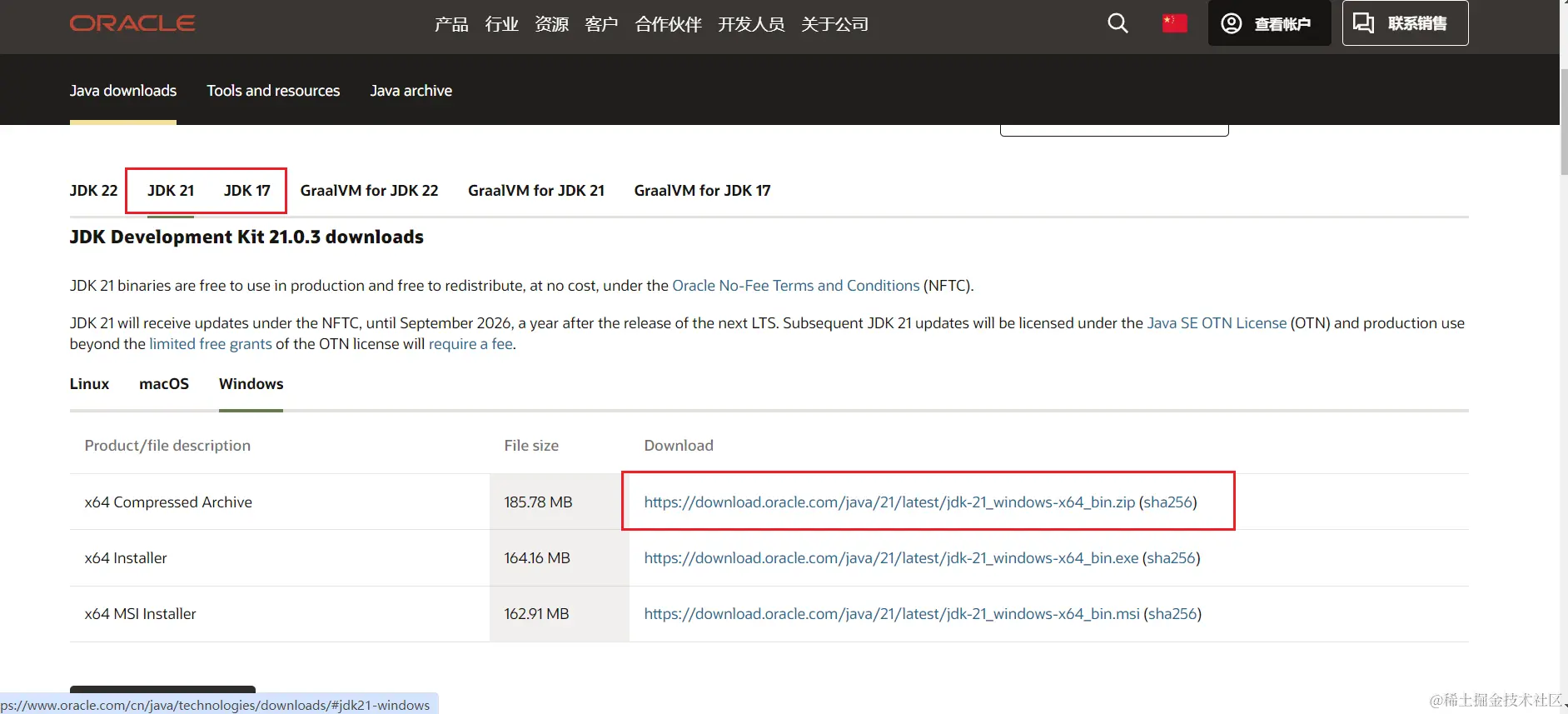Screen dimensions: 1568x714
Task: Select the Windows OS tab
Action: 251,384
